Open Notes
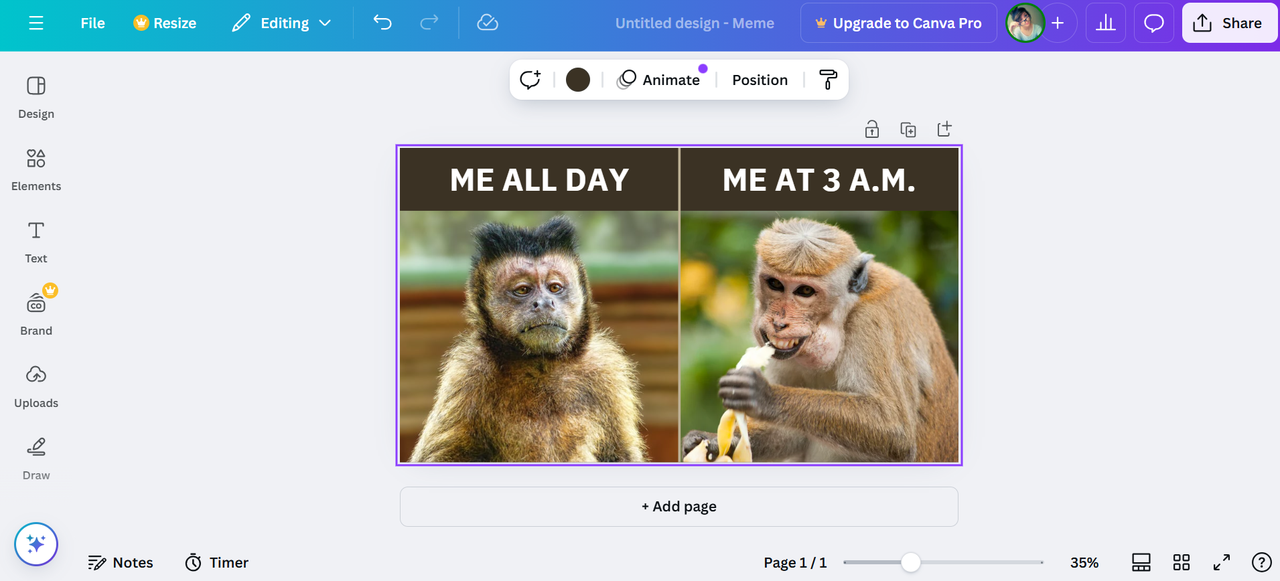The width and height of the screenshot is (1280, 581). (x=120, y=563)
